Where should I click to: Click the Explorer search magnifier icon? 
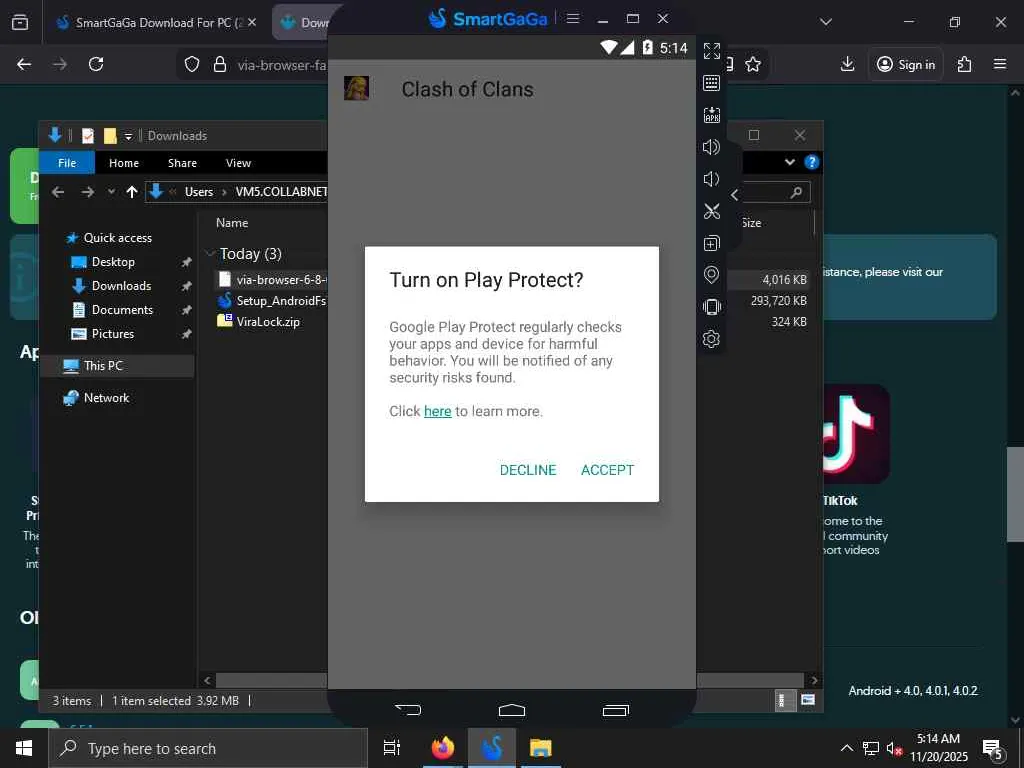(796, 192)
